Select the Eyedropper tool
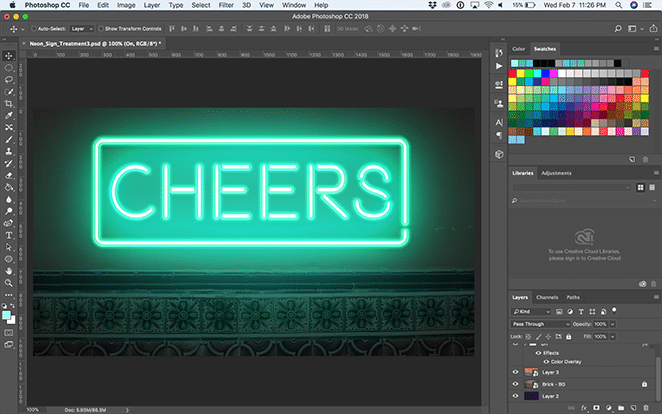Image resolution: width=662 pixels, height=414 pixels. pyautogui.click(x=8, y=115)
